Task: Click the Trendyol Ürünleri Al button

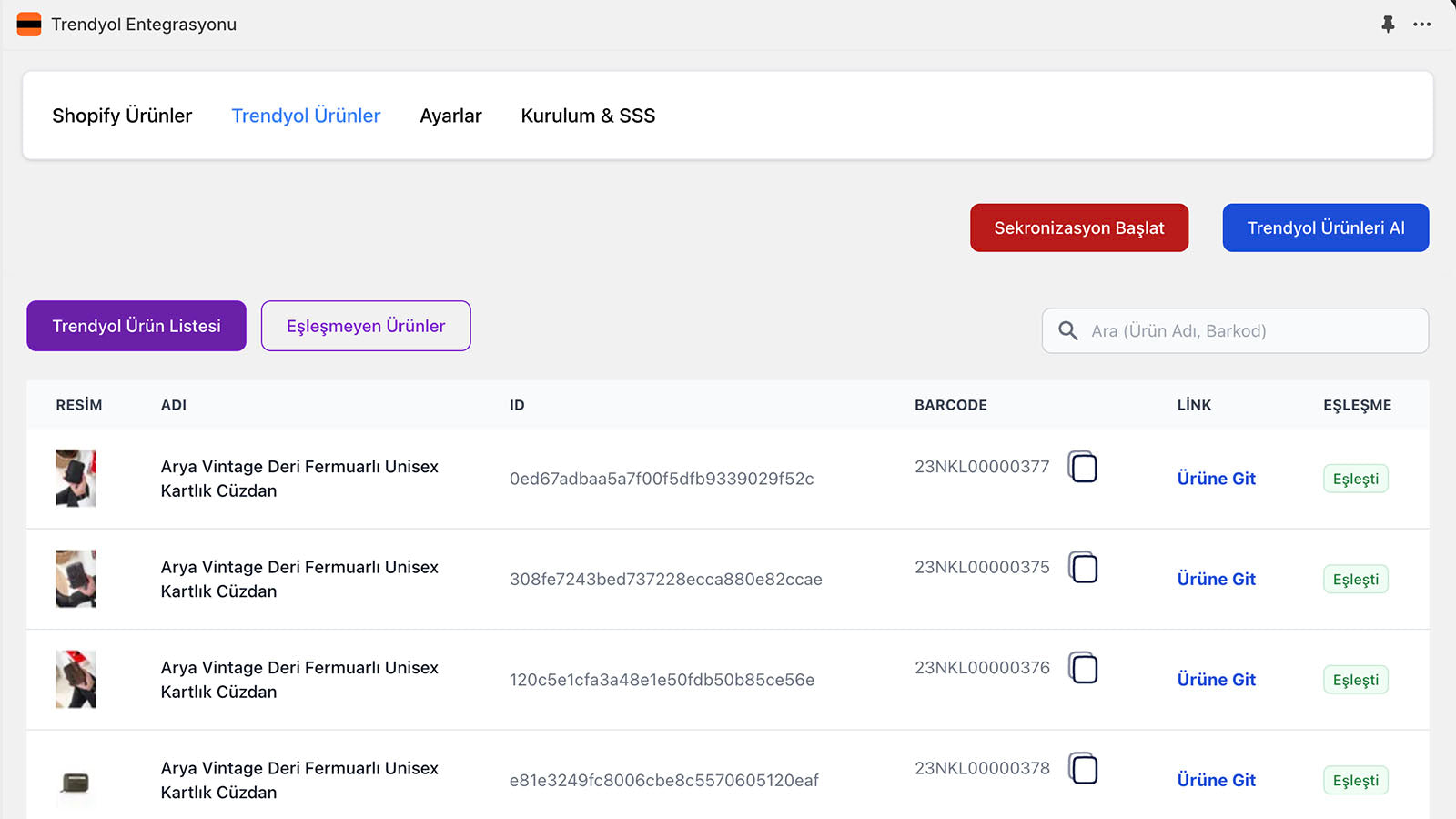Action: [x=1325, y=227]
